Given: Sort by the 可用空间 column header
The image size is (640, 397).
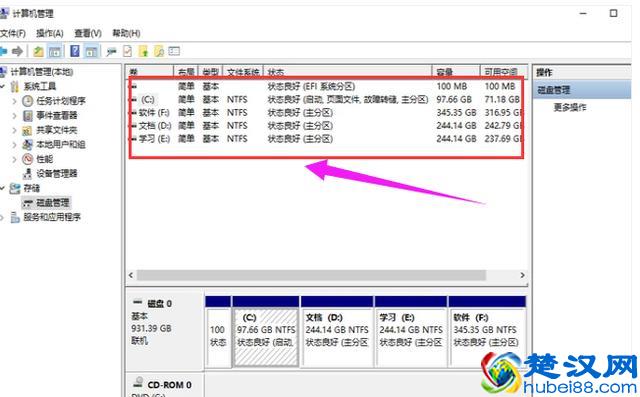Looking at the screenshot, I should [503, 71].
